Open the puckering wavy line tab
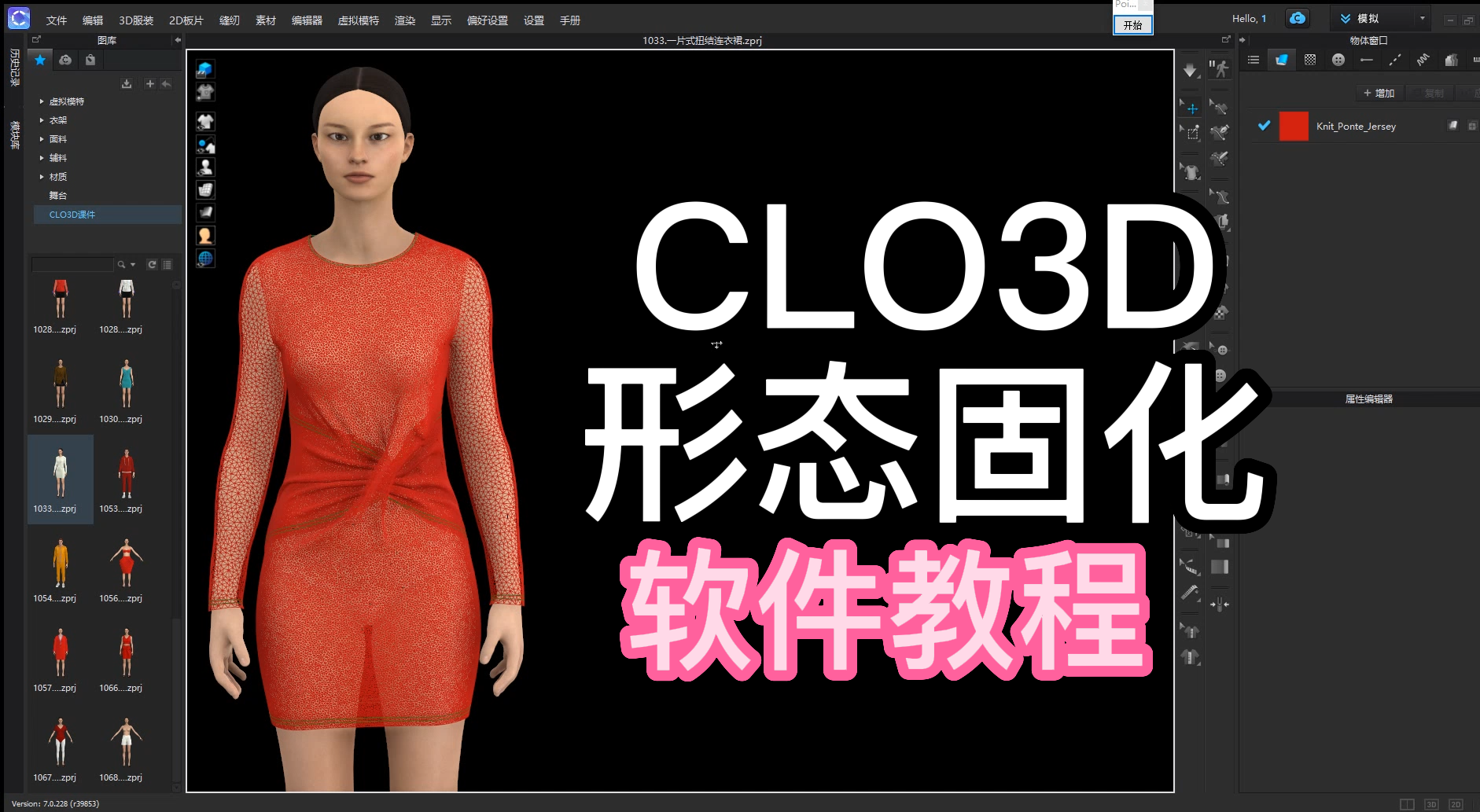The image size is (1480, 812). (x=1423, y=60)
